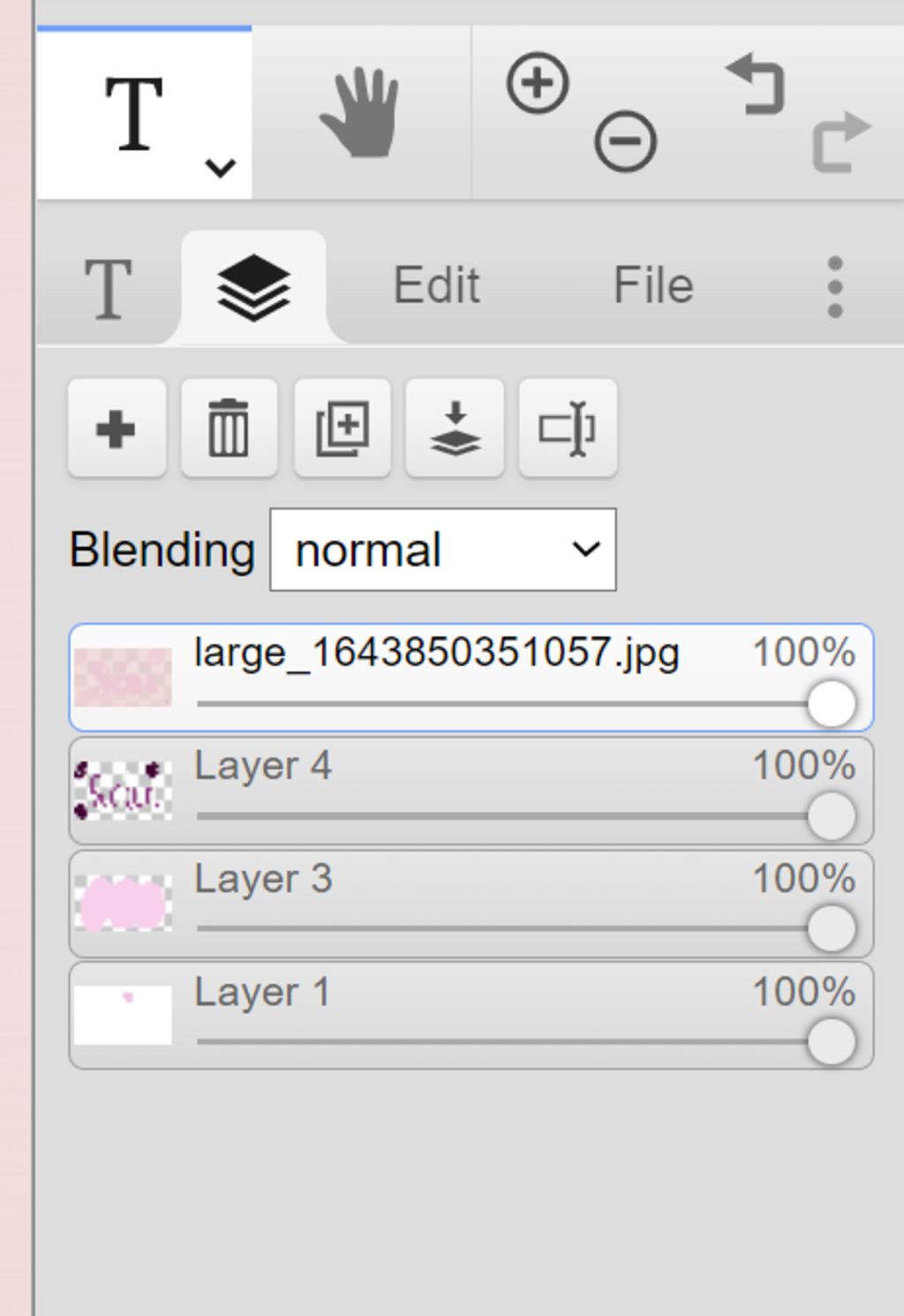Merge layer down

pyautogui.click(x=455, y=429)
